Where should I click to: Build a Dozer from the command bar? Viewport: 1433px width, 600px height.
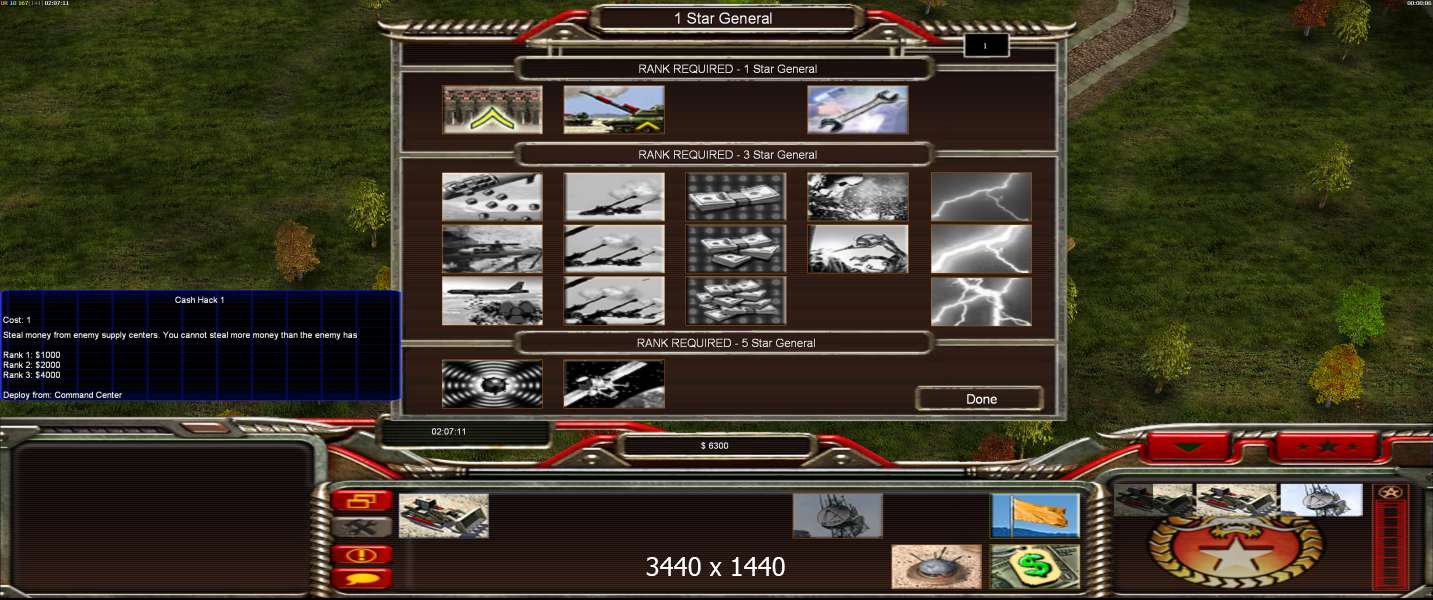coord(444,515)
